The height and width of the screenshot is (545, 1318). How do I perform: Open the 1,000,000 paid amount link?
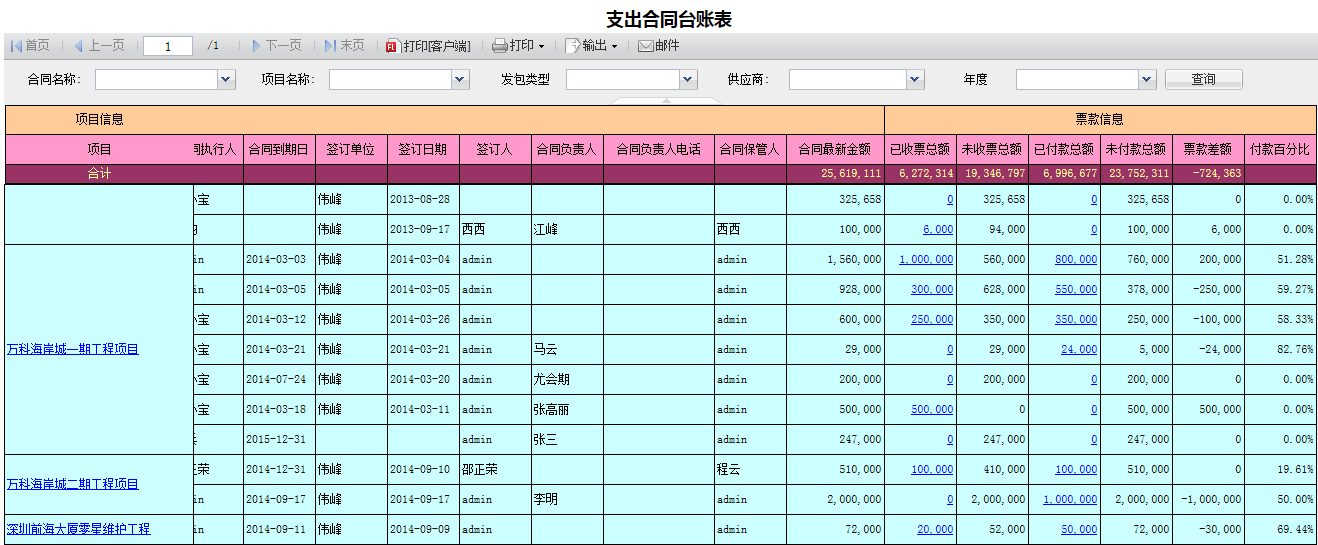pos(1070,500)
